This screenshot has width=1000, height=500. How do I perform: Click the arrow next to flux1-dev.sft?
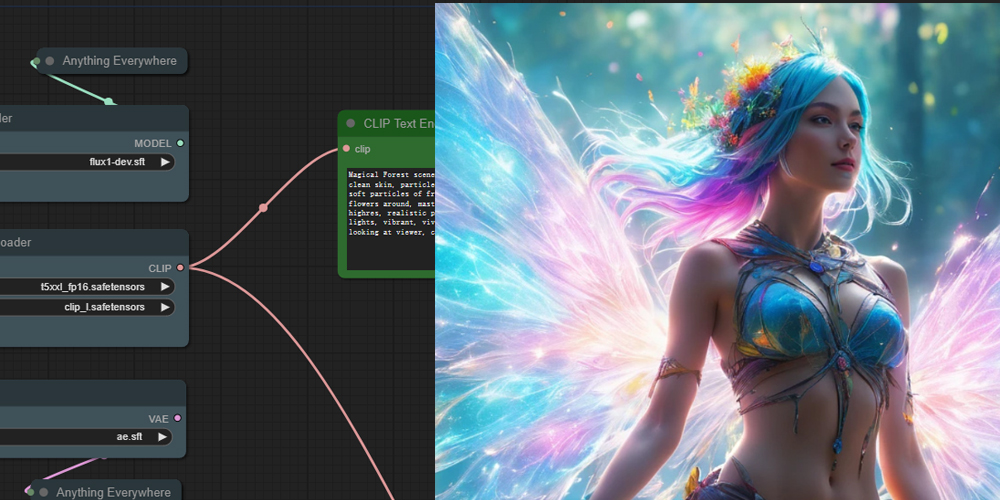(165, 162)
